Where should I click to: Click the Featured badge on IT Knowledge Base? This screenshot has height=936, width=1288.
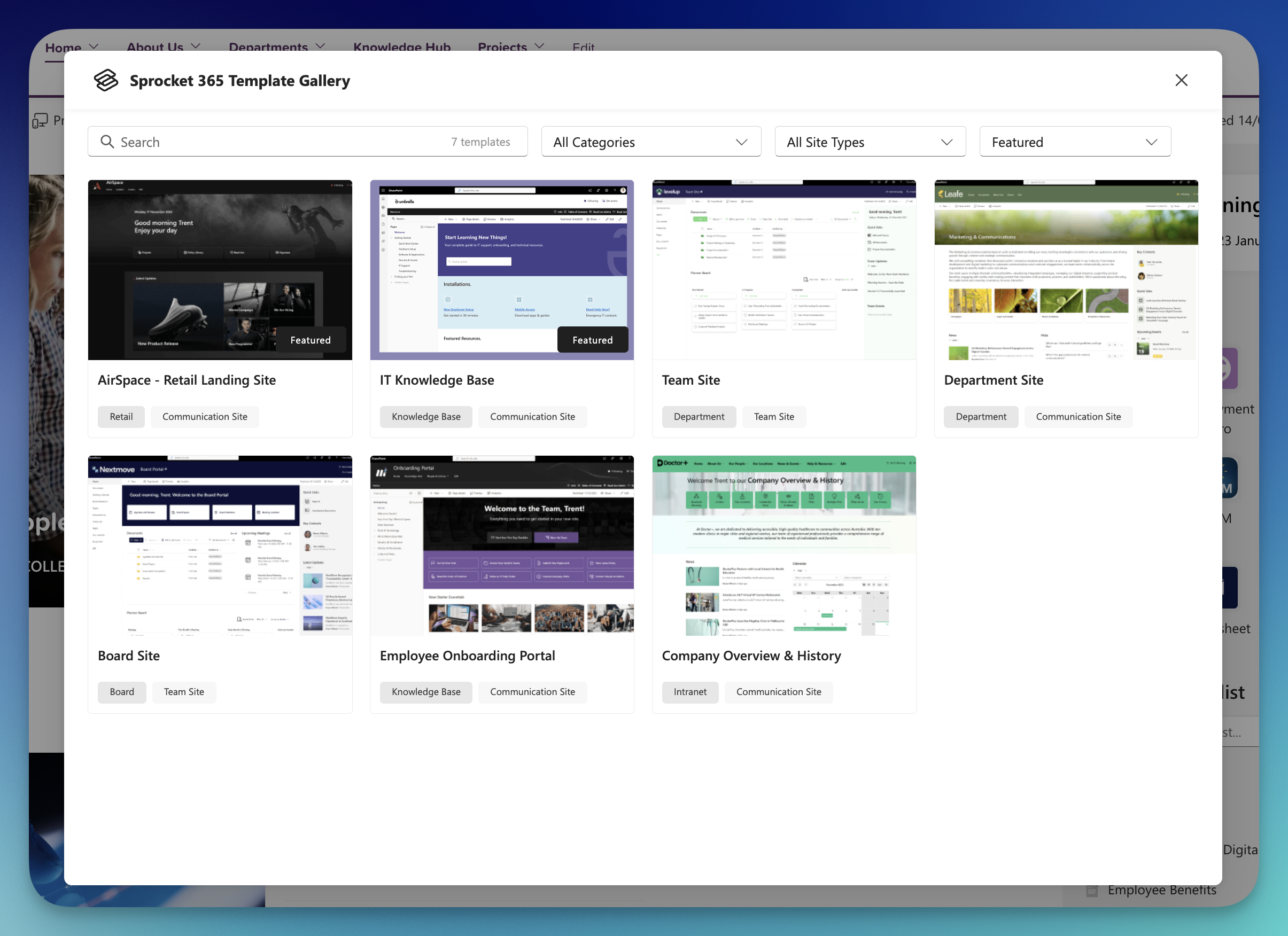coord(592,339)
